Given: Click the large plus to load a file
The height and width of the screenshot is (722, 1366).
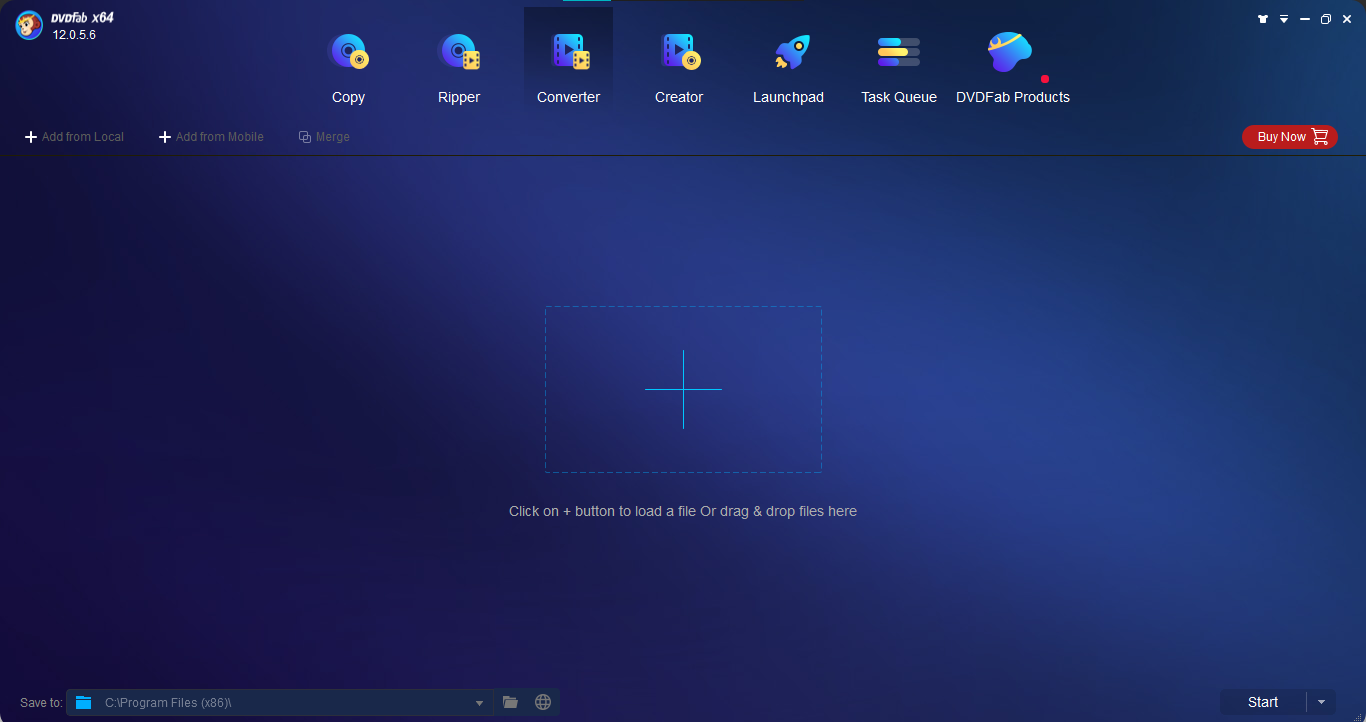Looking at the screenshot, I should (683, 389).
